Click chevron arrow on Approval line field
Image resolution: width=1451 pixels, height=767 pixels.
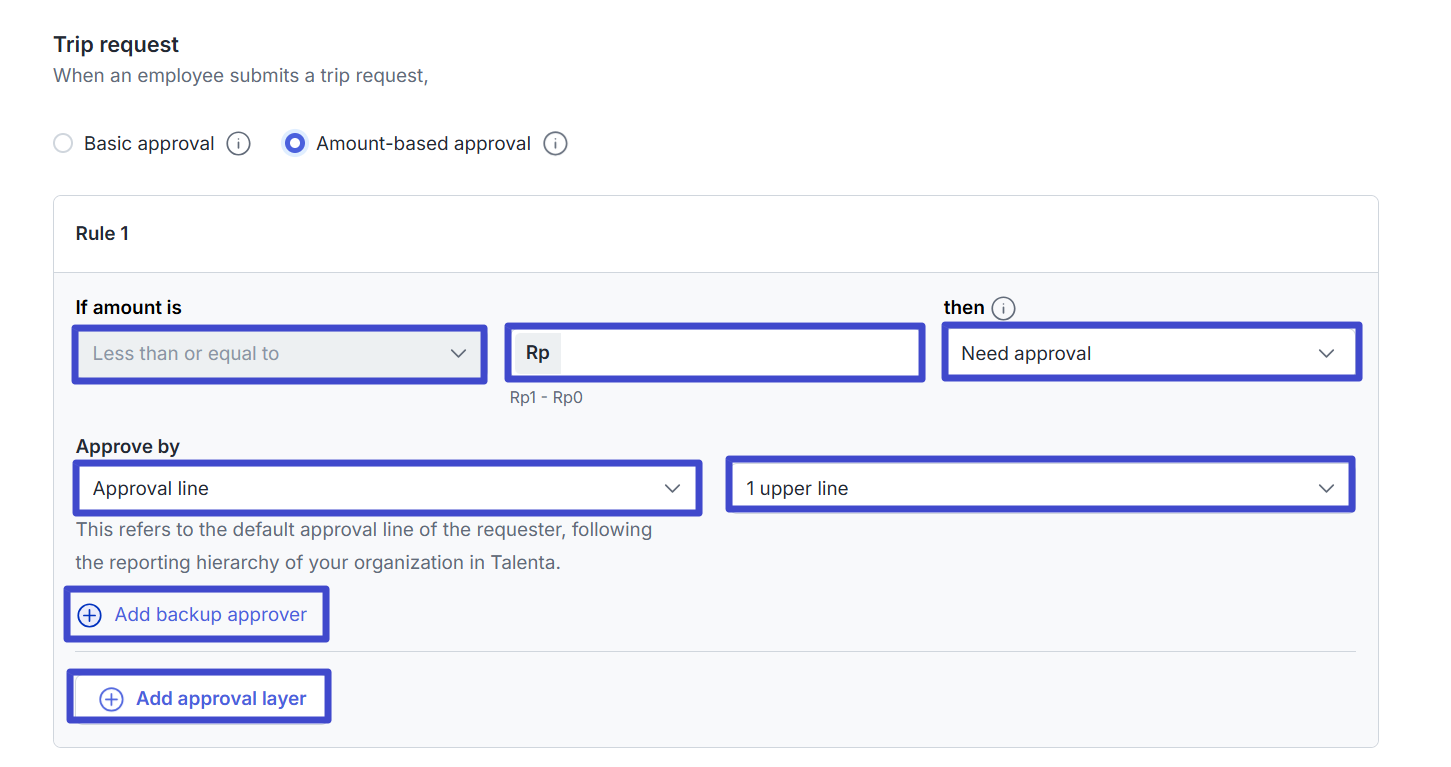click(x=672, y=489)
